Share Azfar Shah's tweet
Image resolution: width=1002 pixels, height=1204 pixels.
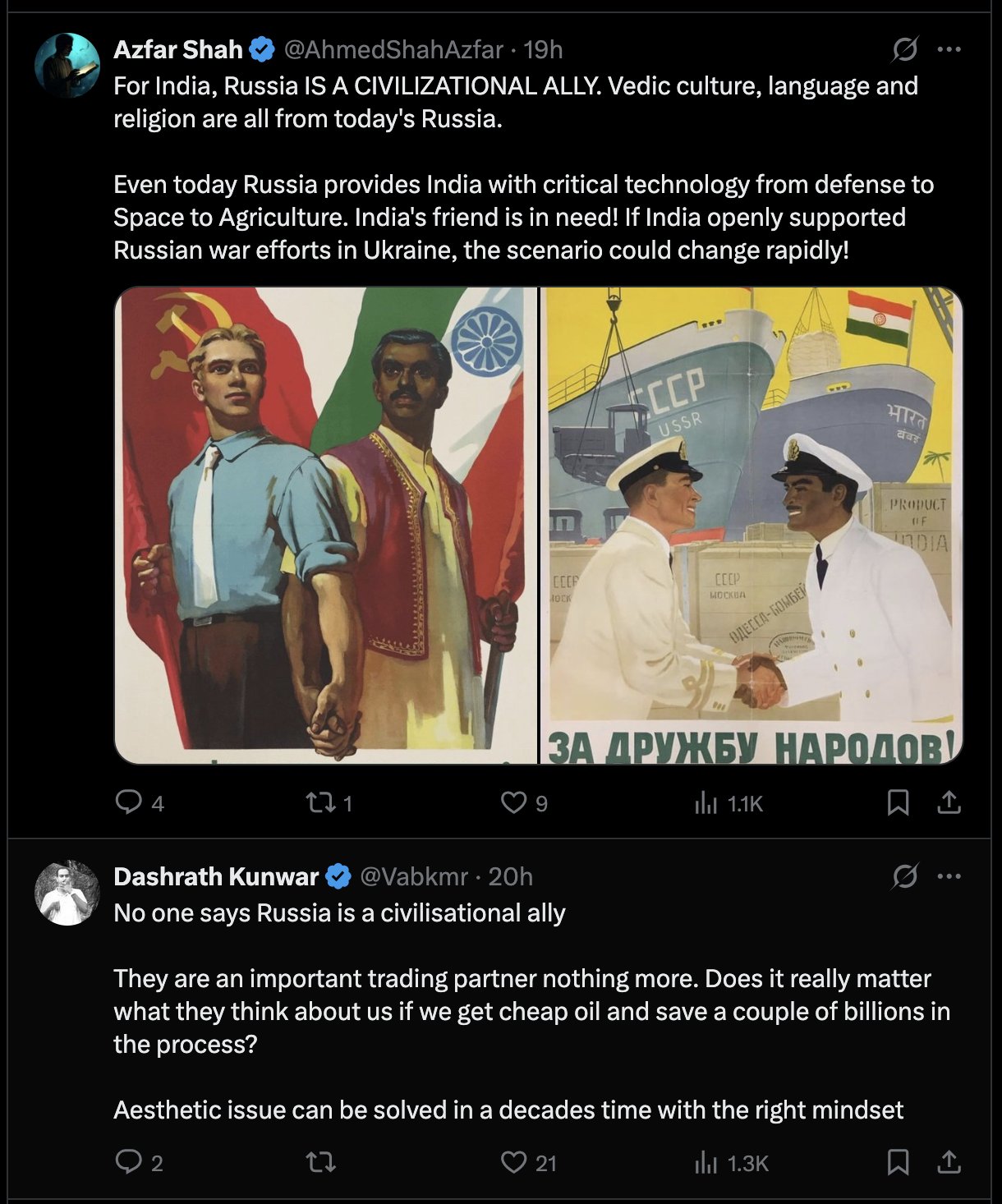949,802
